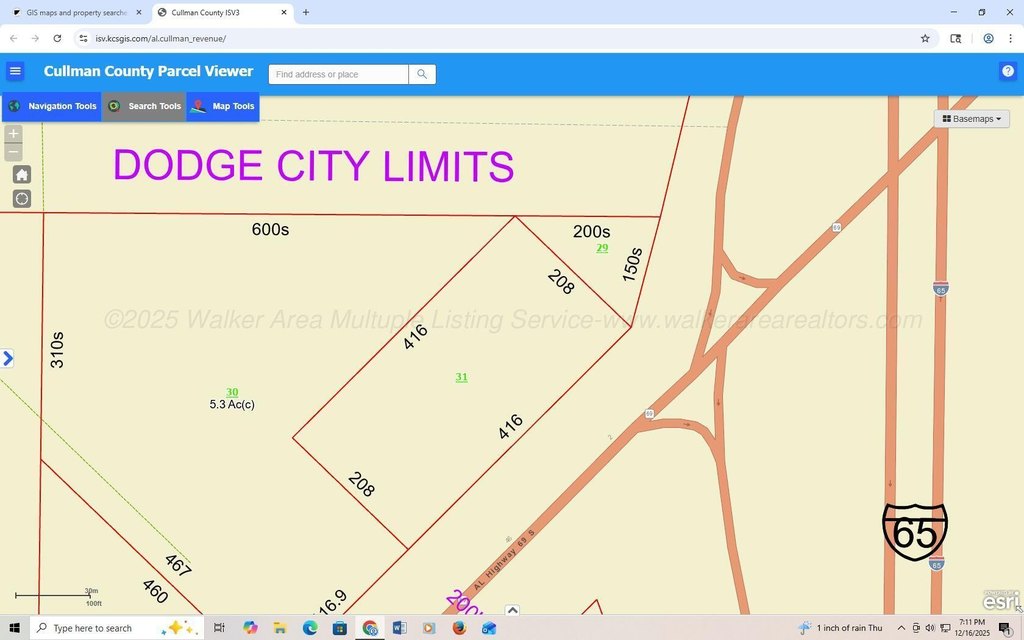Focus the Find address or place field
Screen dimensions: 1024x640
tap(338, 75)
